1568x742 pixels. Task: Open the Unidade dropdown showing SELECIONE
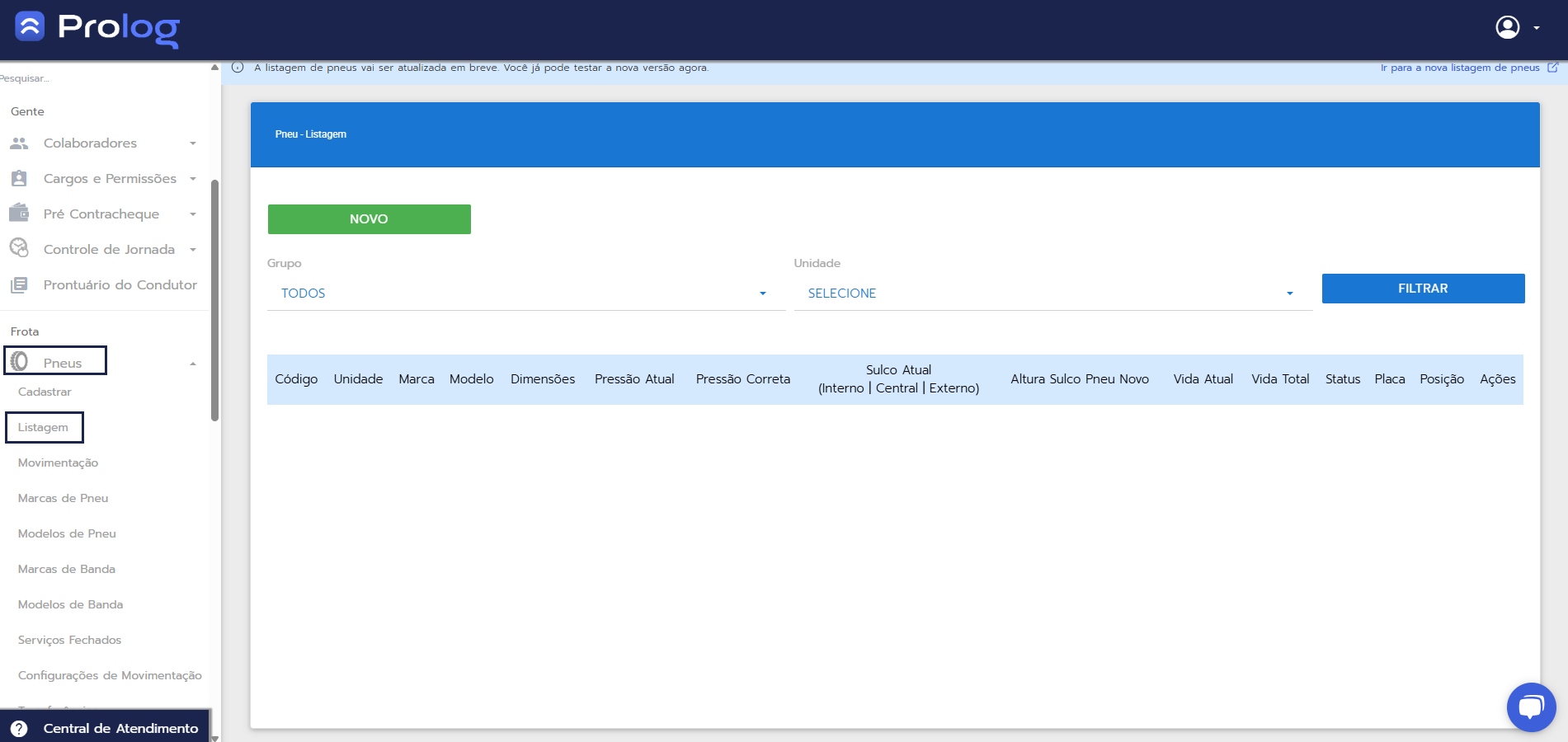click(1052, 294)
